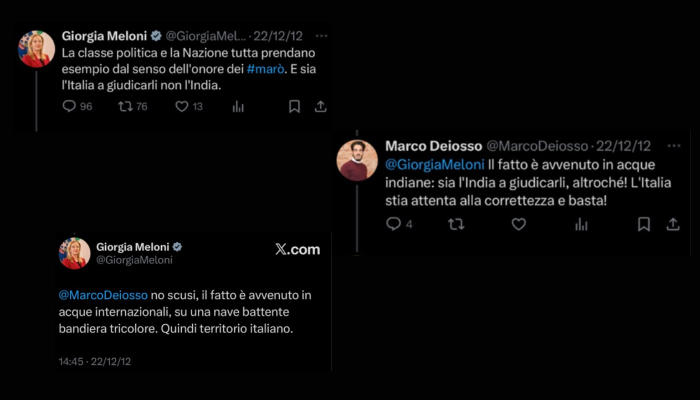View analytics on Marco Deiosso's tweet

point(582,224)
